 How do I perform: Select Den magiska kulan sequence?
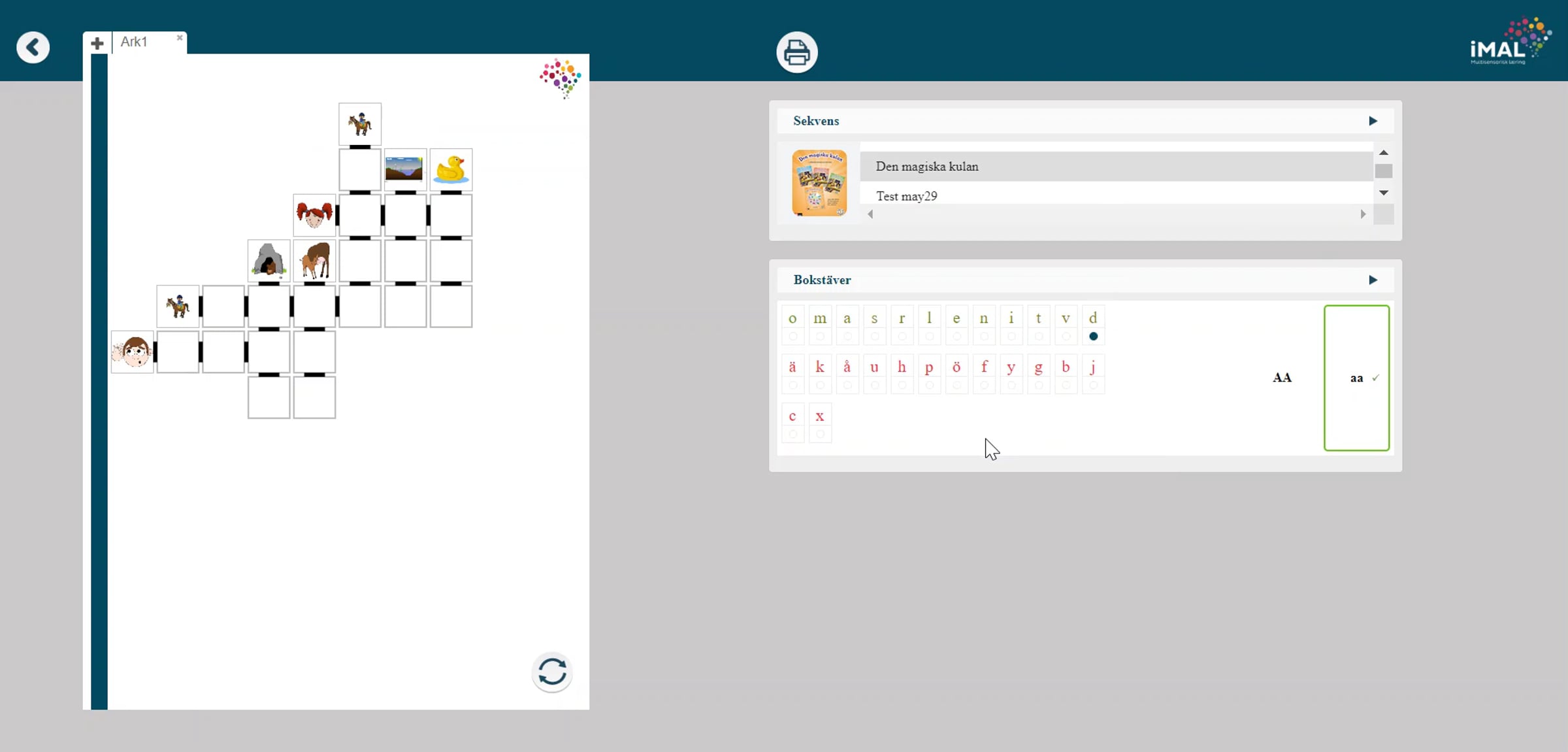coord(926,167)
